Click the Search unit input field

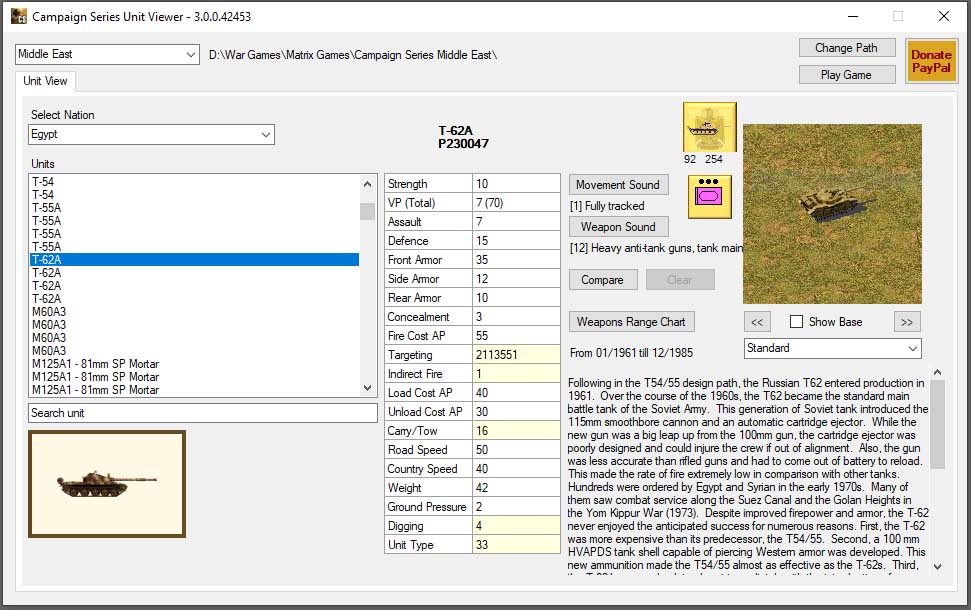[x=202, y=413]
